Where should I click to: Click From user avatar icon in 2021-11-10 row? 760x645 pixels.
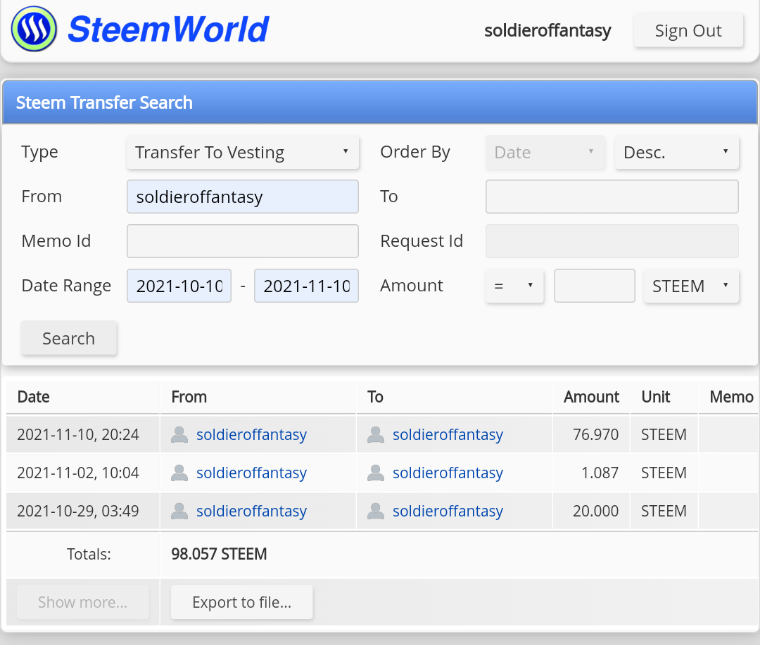point(179,435)
